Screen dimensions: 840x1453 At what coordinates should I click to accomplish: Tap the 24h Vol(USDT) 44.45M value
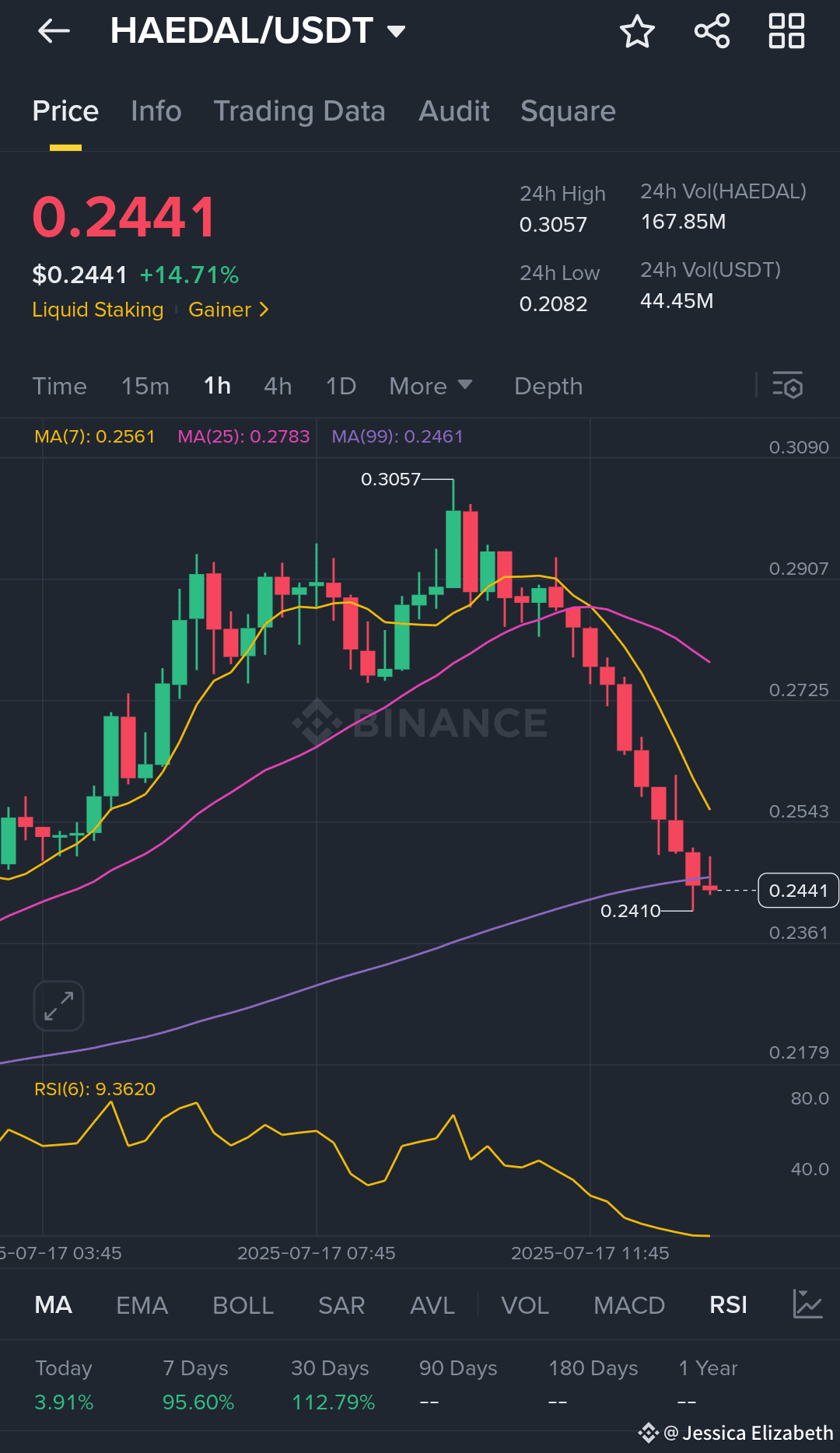click(x=677, y=301)
